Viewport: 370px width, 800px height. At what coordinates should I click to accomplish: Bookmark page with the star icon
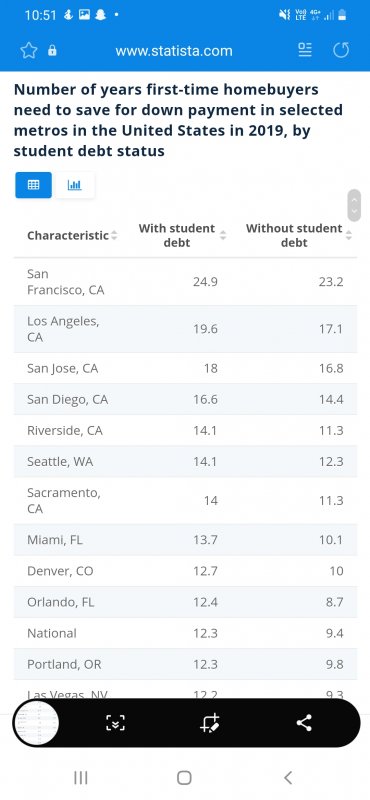(29, 51)
